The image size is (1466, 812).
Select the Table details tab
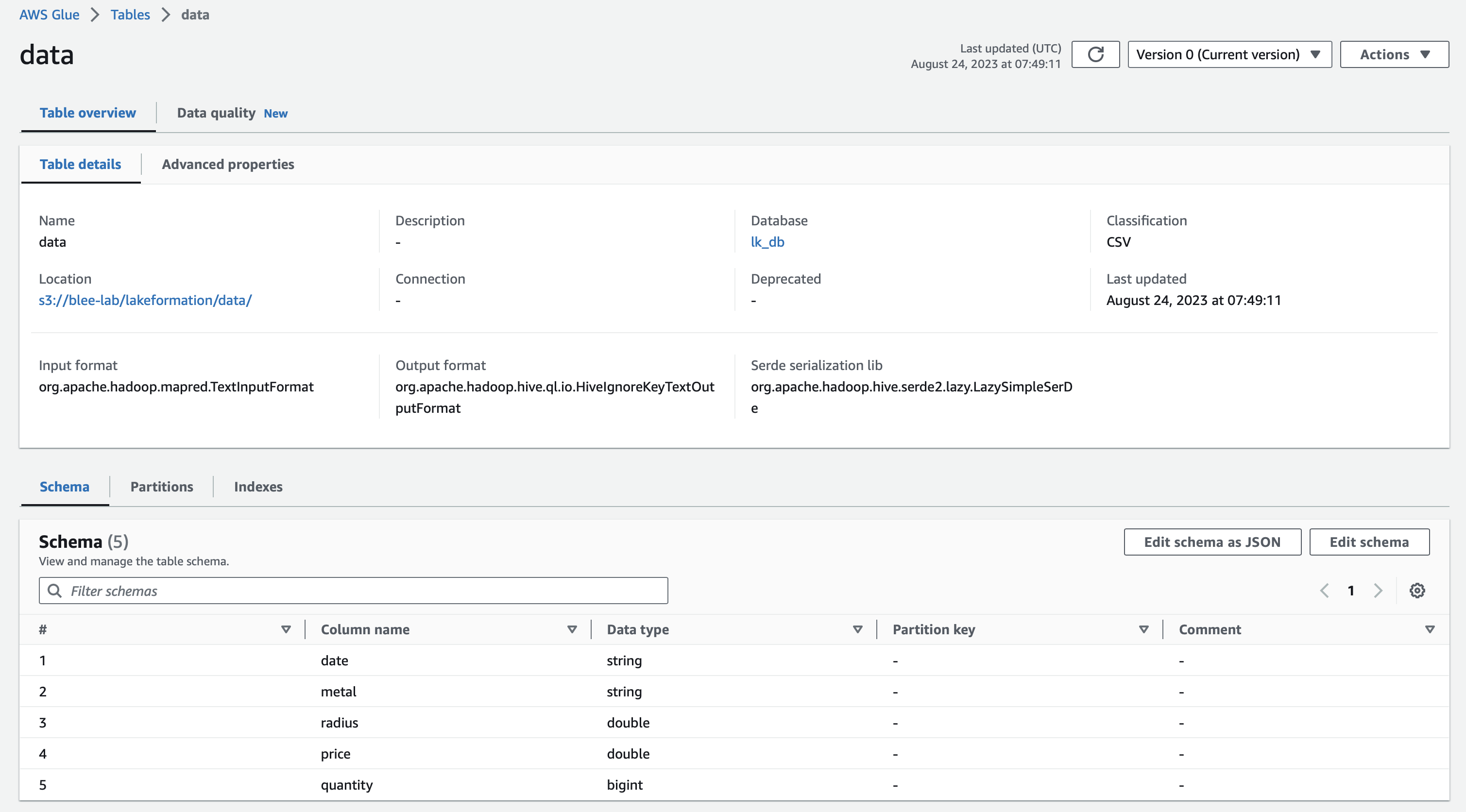[x=80, y=165]
